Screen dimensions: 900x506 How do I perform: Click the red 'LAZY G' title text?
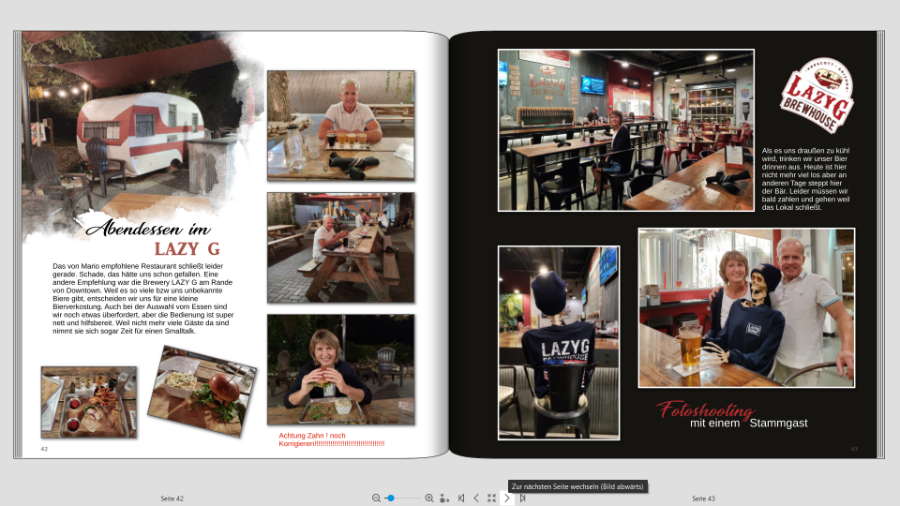click(187, 249)
